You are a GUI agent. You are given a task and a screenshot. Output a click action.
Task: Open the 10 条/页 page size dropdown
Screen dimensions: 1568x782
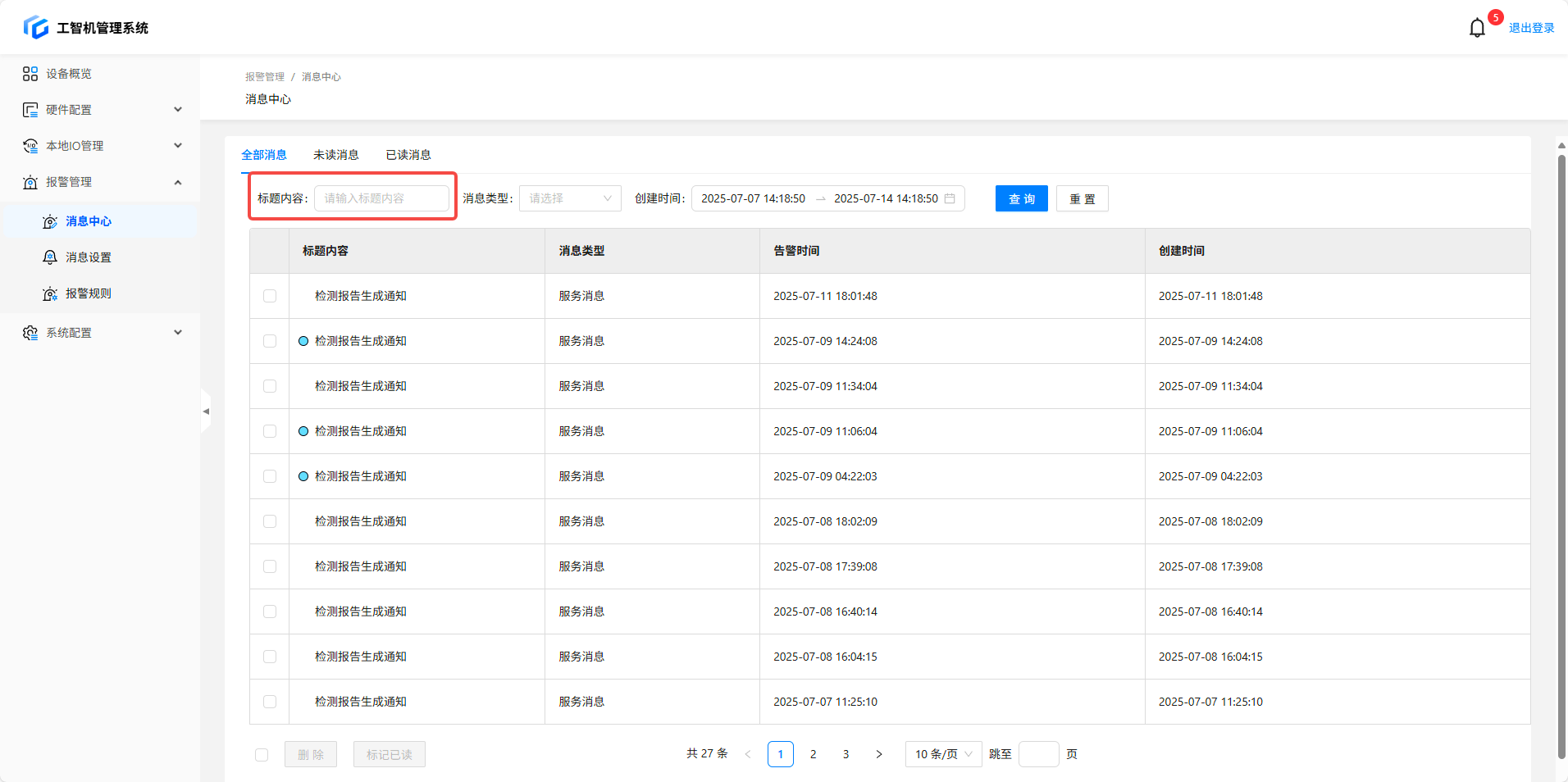point(943,754)
